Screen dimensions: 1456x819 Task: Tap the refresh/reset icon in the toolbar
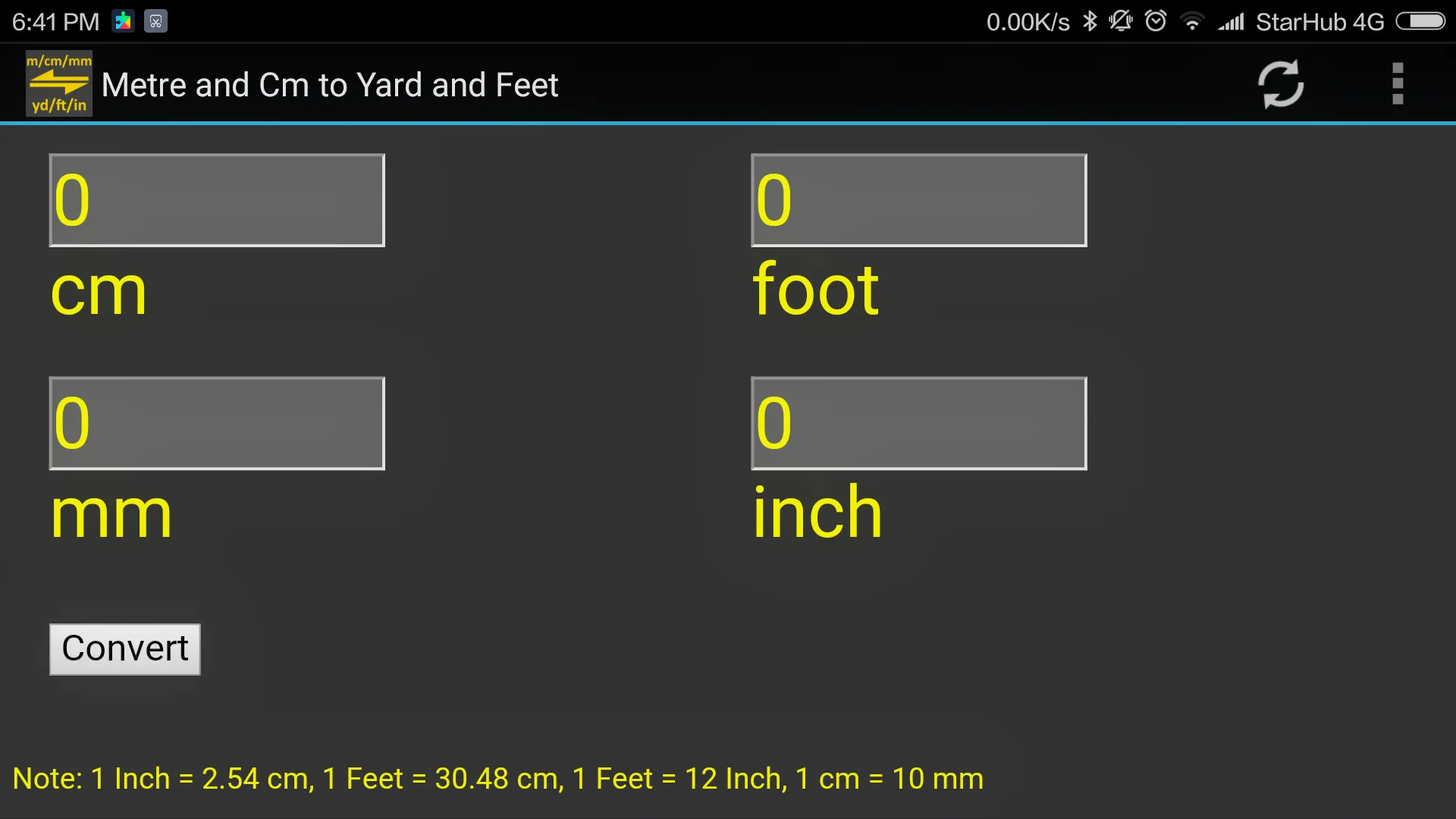1282,83
